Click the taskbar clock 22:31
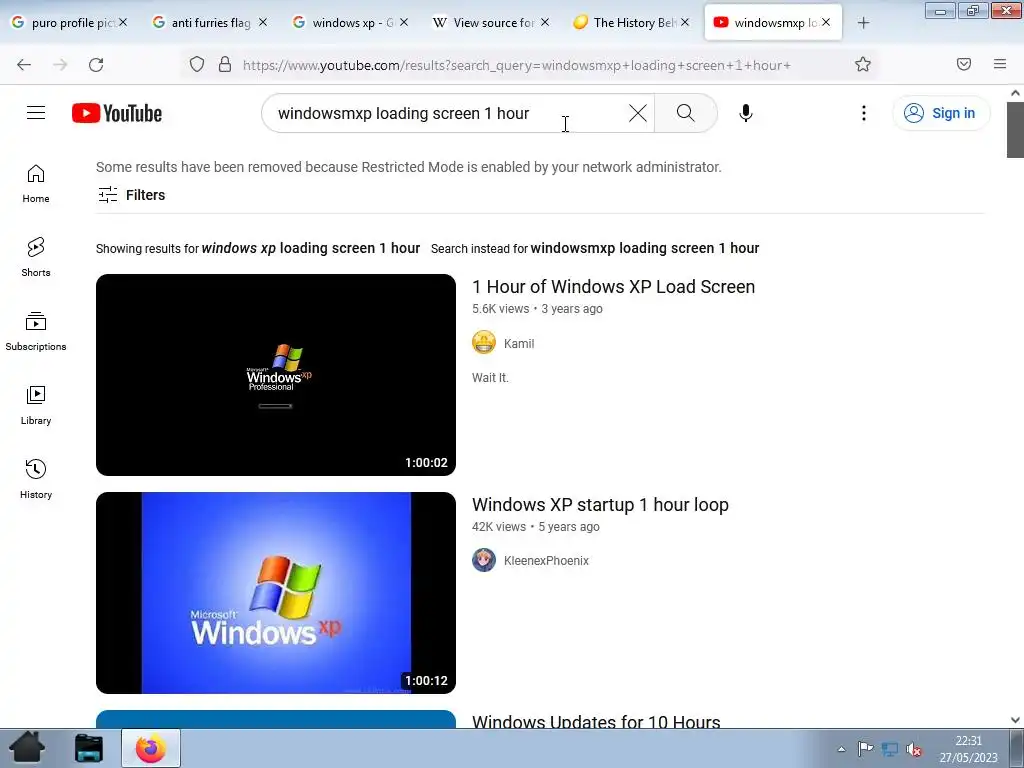 click(968, 741)
